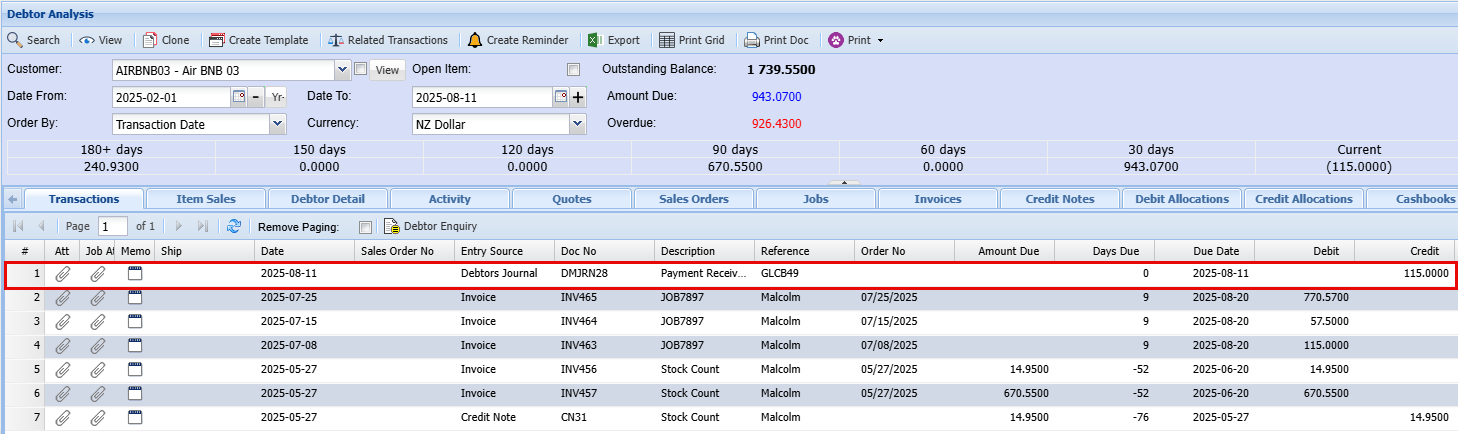
Task: Toggle the checkbox beside the Customer field
Action: point(360,70)
